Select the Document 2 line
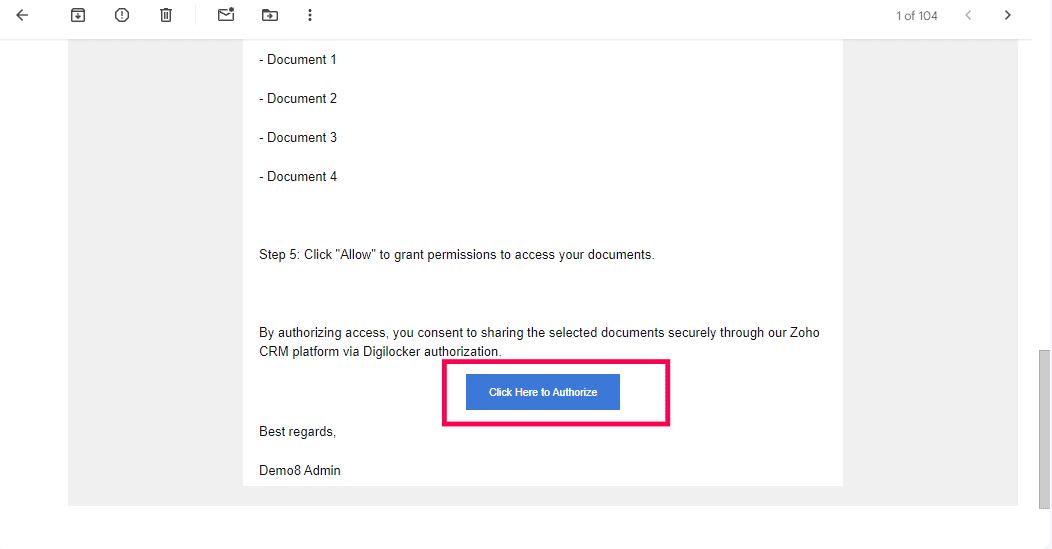This screenshot has width=1052, height=549. [298, 99]
